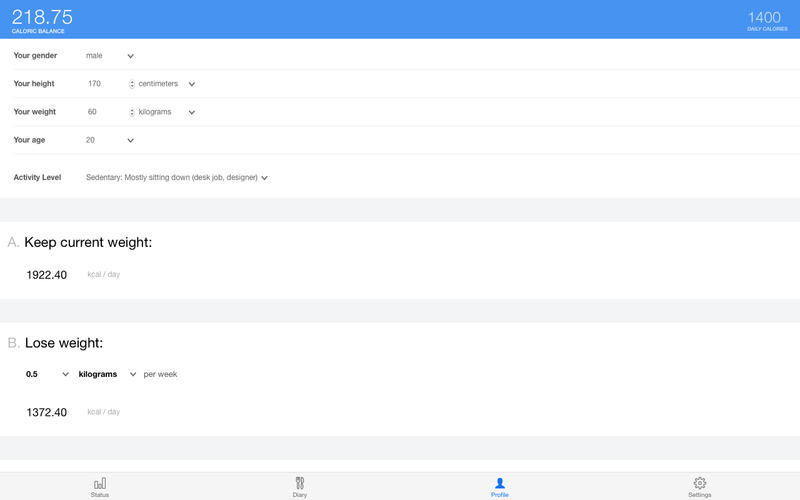Select the 1372.40 lose weight value
Image resolution: width=800 pixels, height=500 pixels.
pyautogui.click(x=47, y=412)
